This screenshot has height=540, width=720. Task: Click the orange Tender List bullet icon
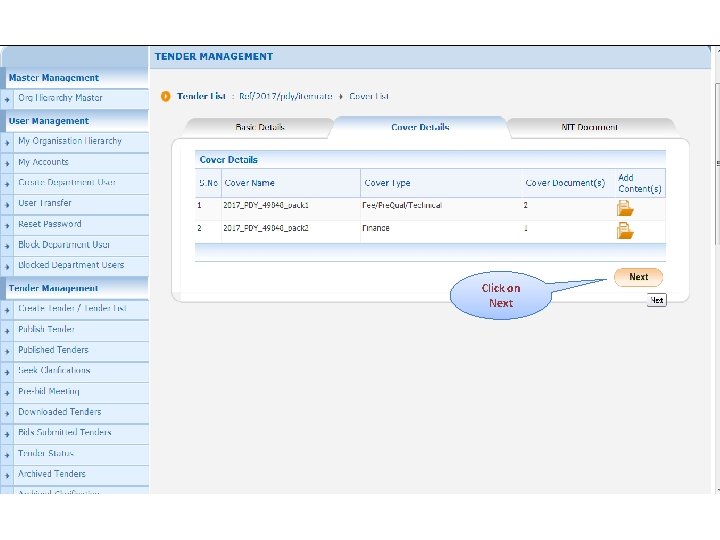(x=165, y=96)
